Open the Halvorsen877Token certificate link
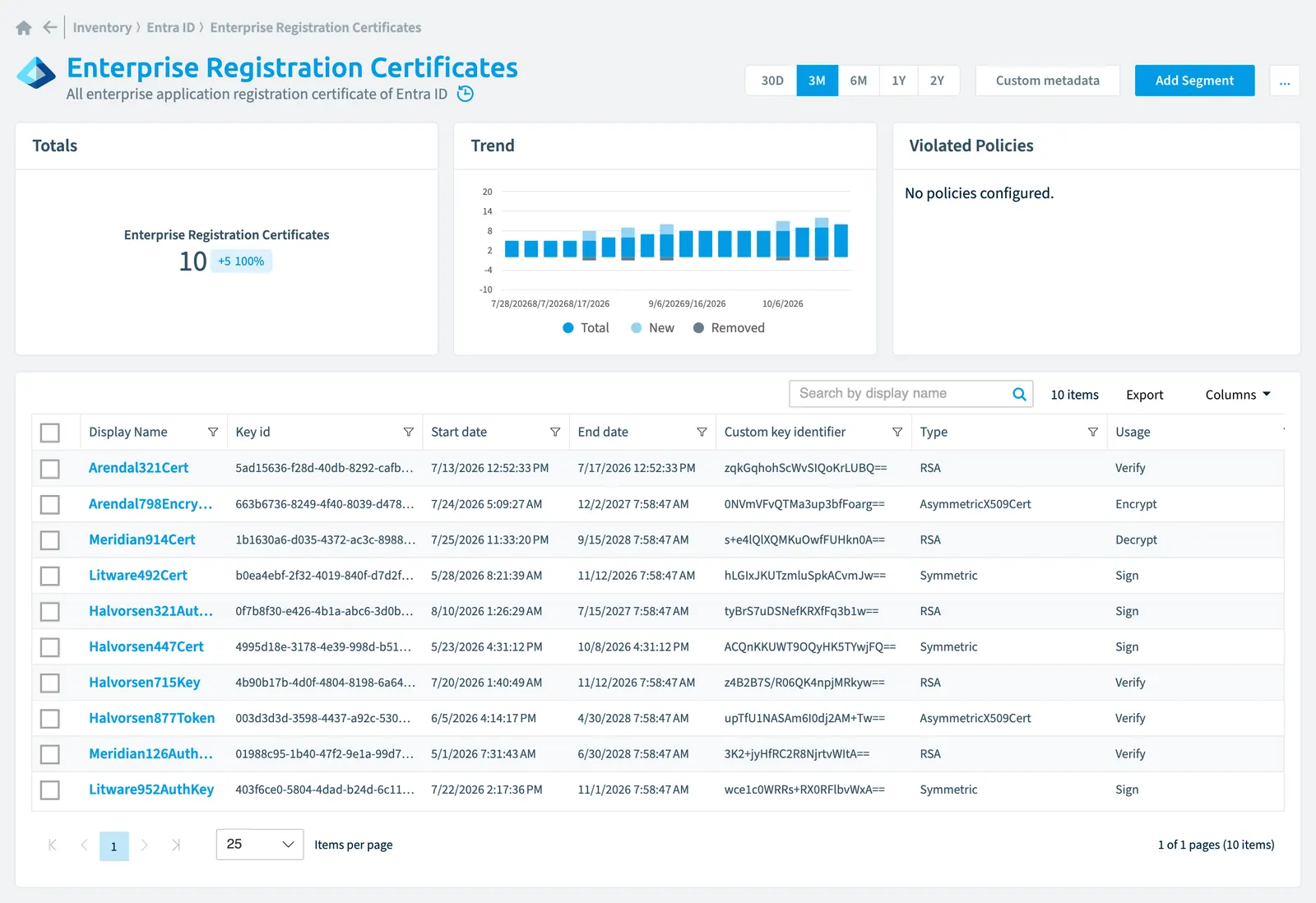 pyautogui.click(x=152, y=718)
